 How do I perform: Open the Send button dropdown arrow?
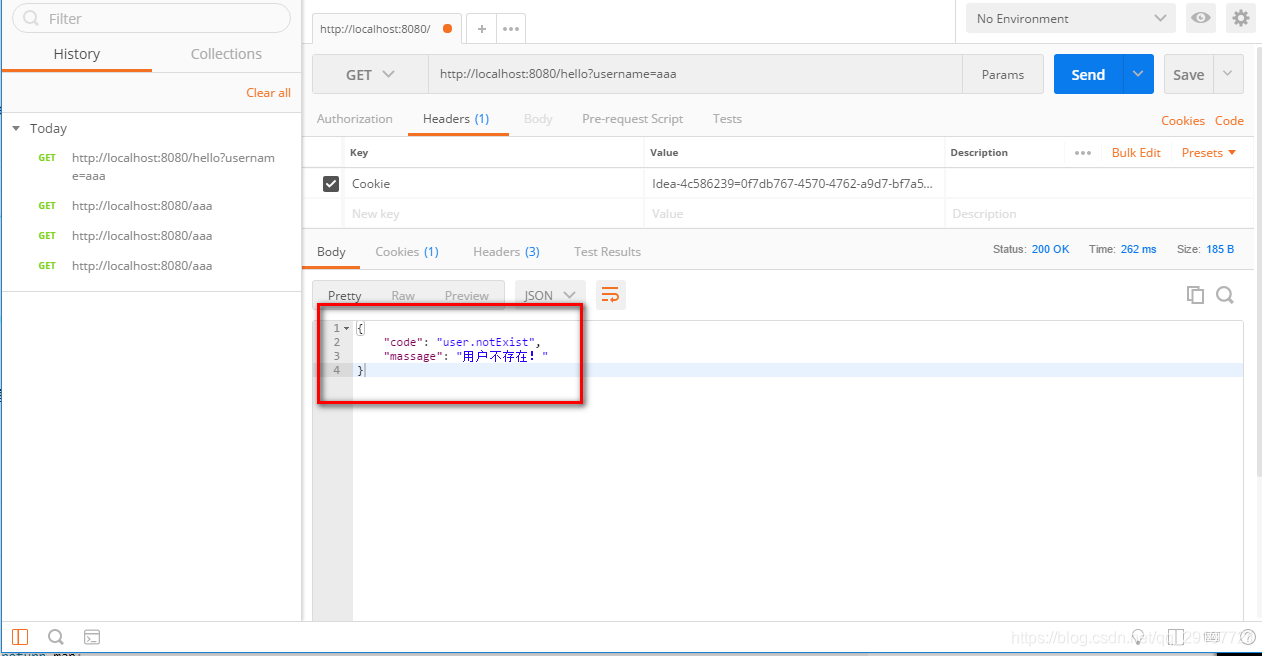1138,74
